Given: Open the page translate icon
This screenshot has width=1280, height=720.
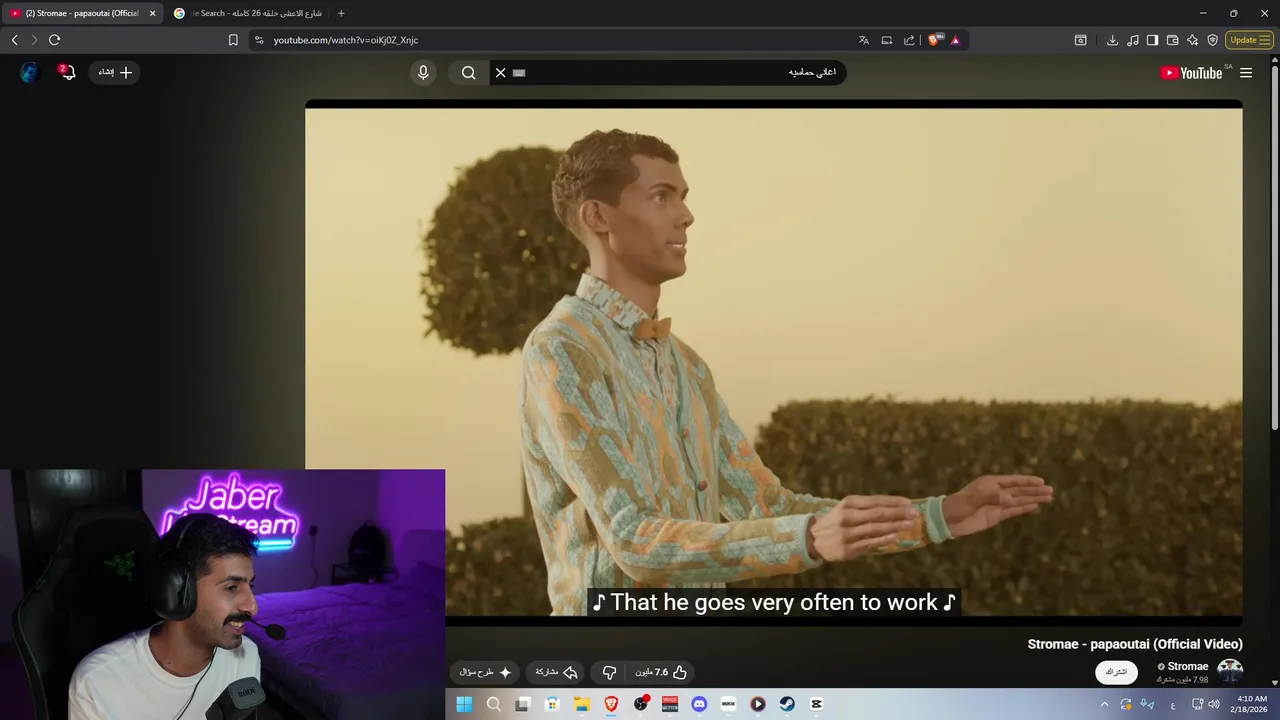Looking at the screenshot, I should (864, 40).
